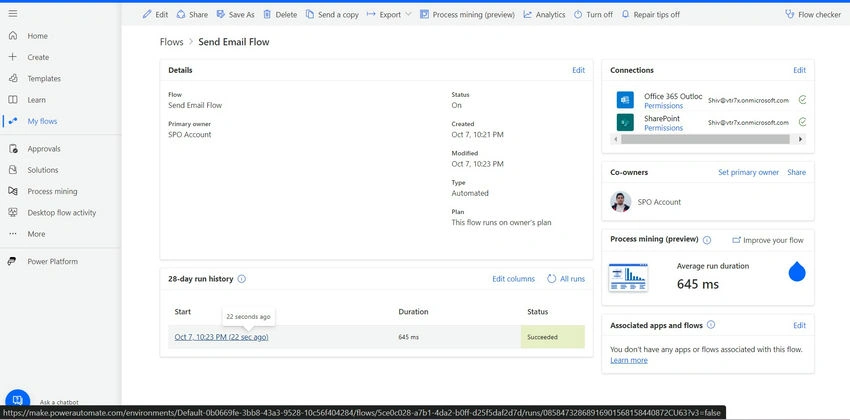Click SharePoint connection status check icon
Screen dimensions: 850x420
point(802,122)
